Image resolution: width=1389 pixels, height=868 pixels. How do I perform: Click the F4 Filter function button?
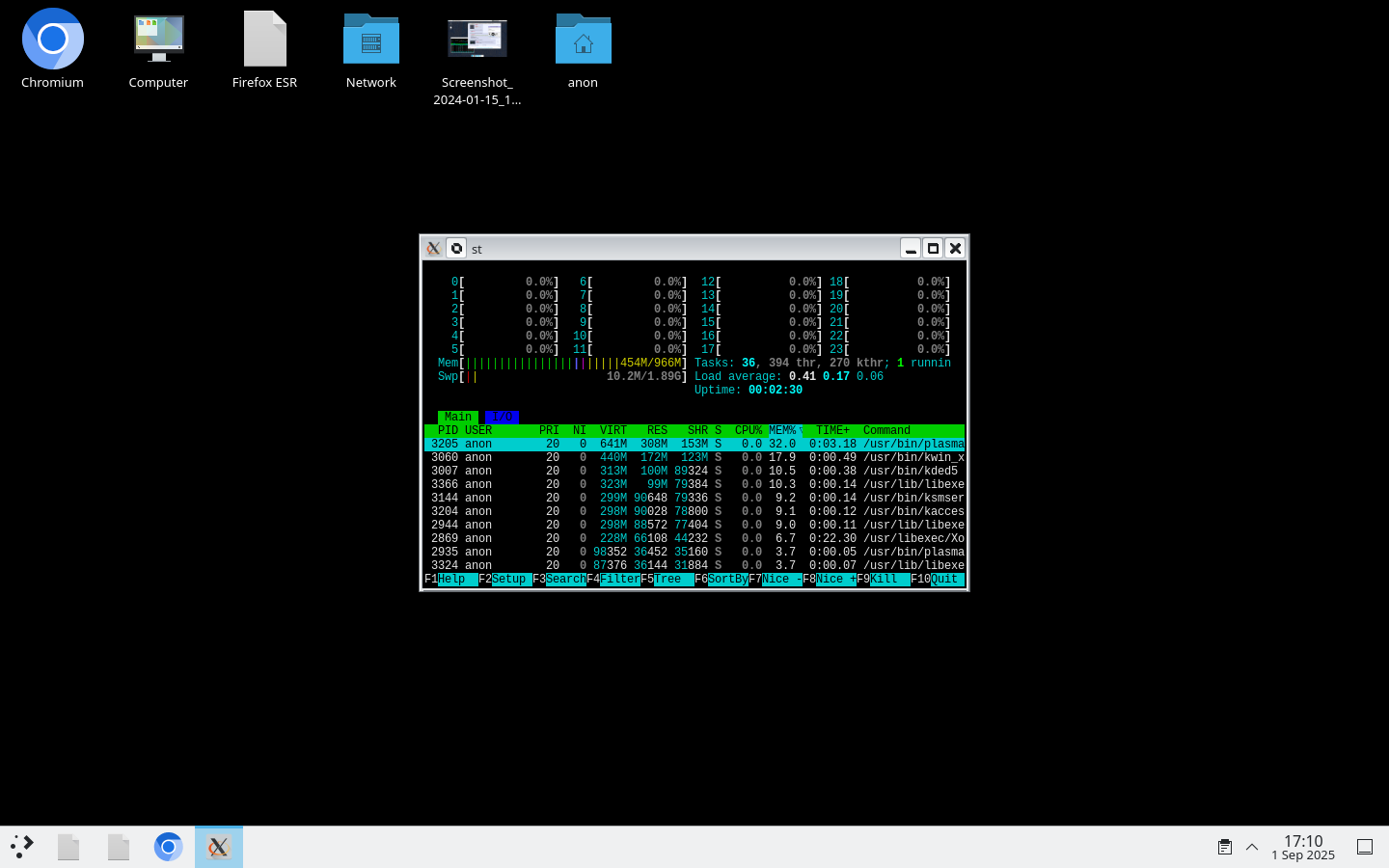coord(613,579)
